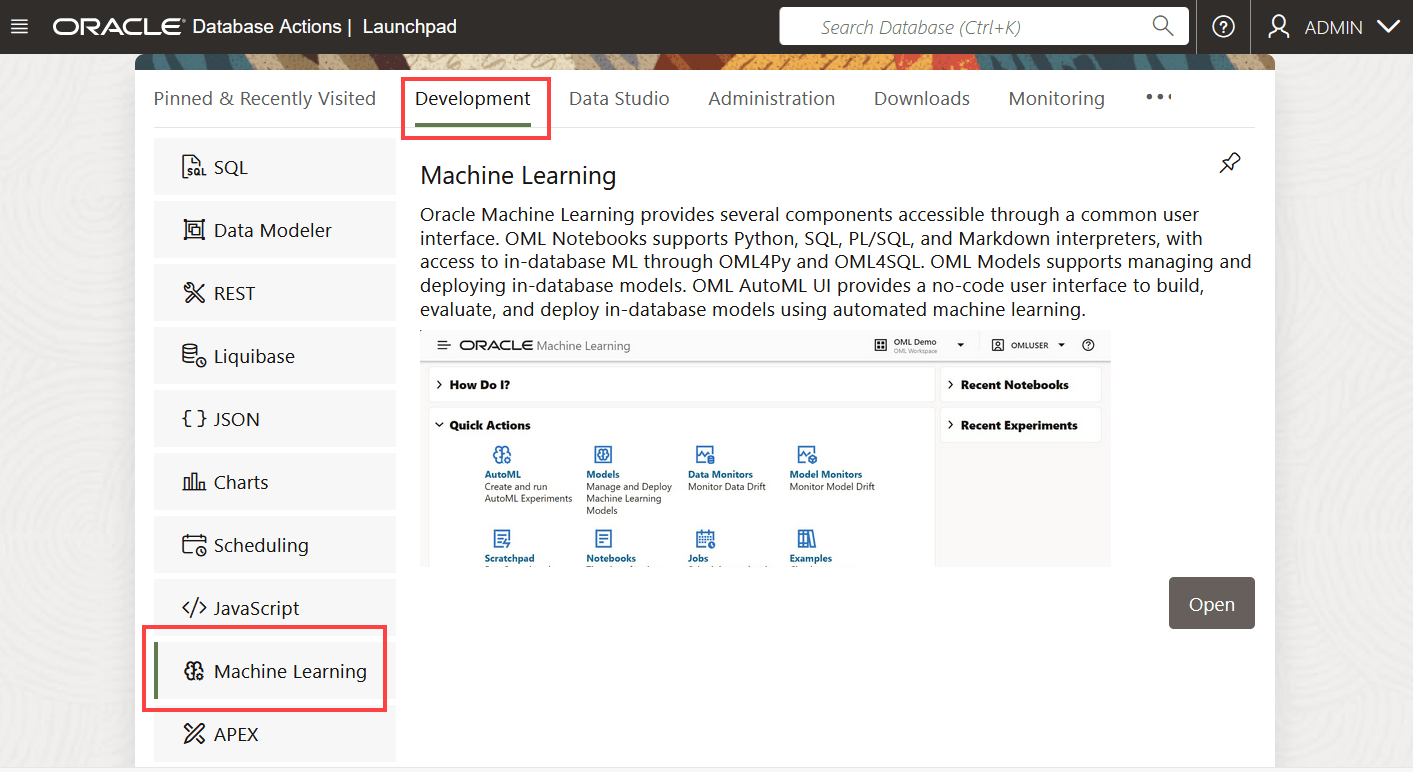Select Machine Learning in the sidebar
The image size is (1413, 772).
(275, 671)
